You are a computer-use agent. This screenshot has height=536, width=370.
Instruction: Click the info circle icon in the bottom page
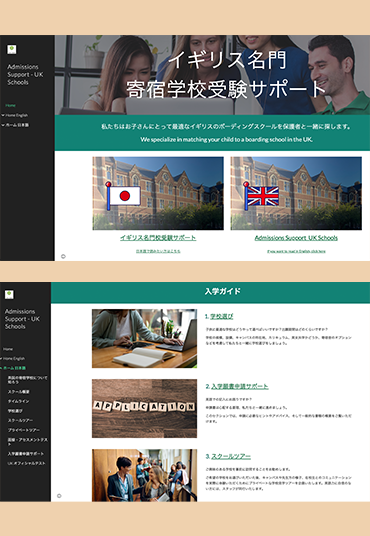point(59,496)
